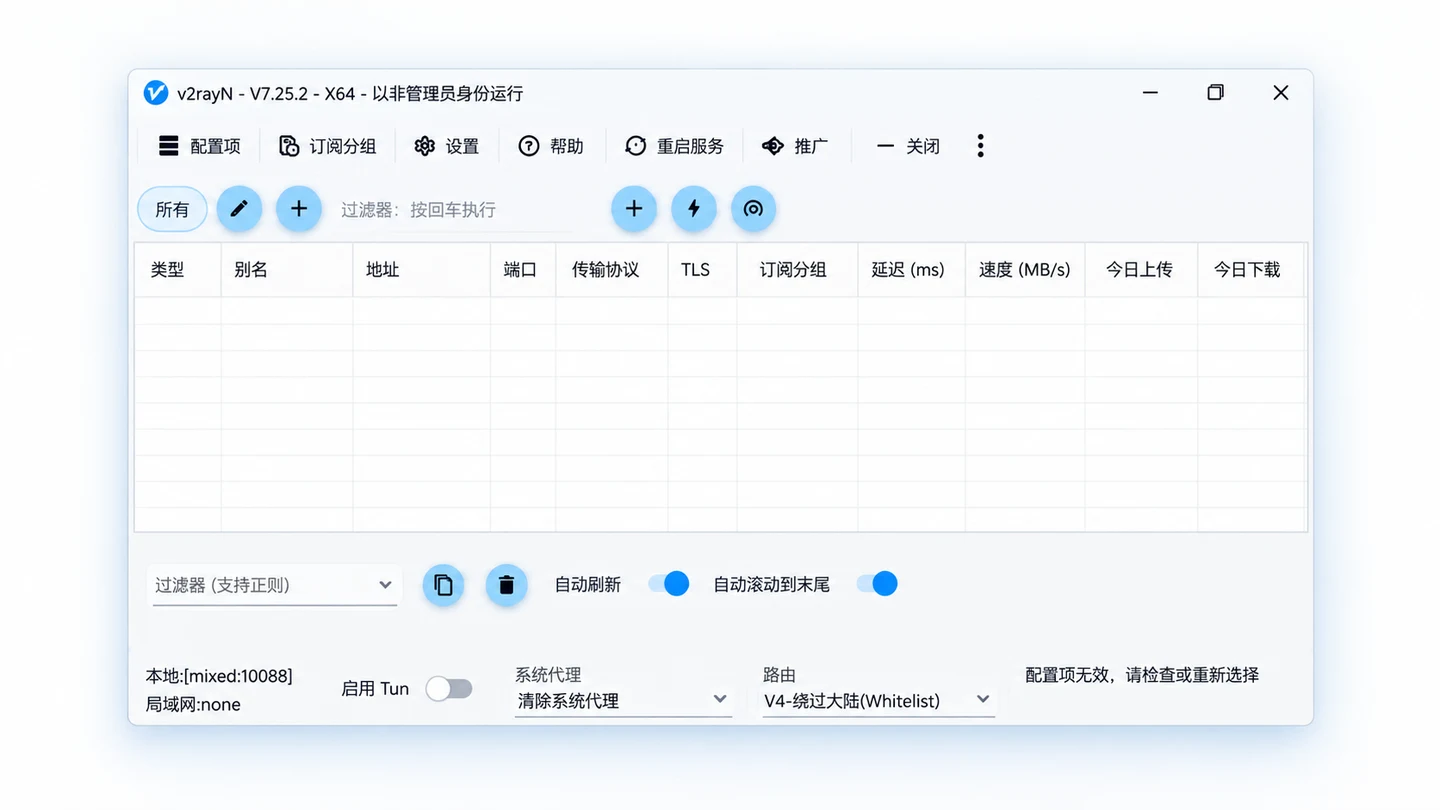1440x810 pixels.
Task: Open the 订阅分组 menu
Action: (327, 146)
